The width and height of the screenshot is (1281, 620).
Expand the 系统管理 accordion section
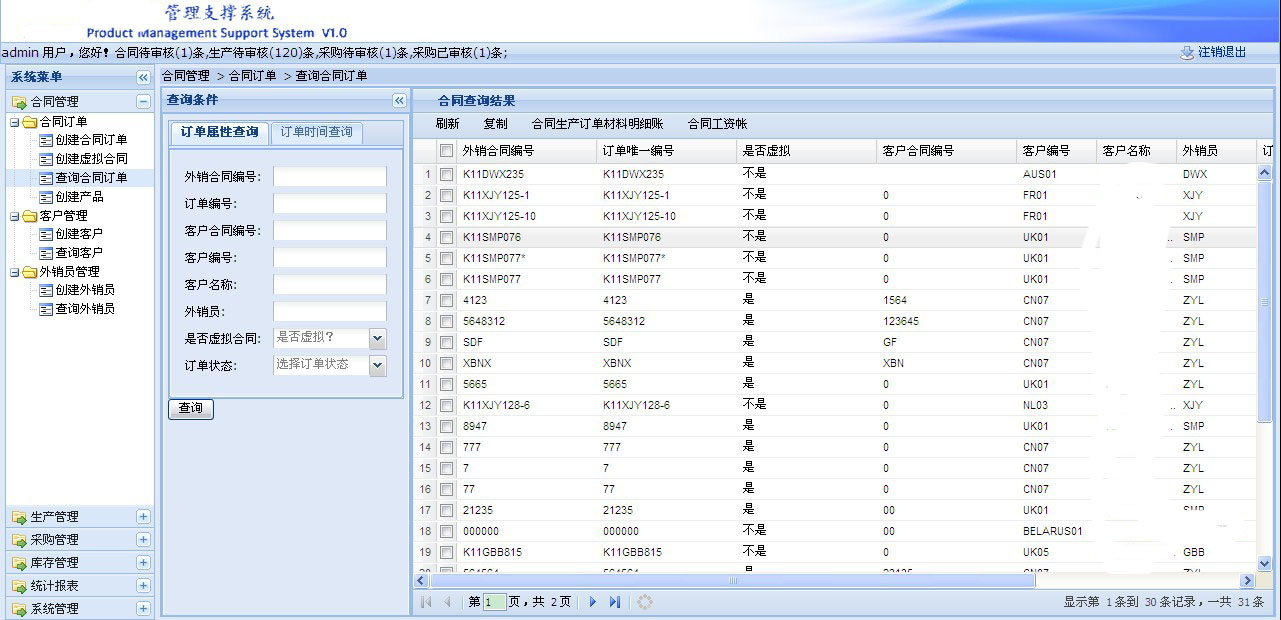143,609
